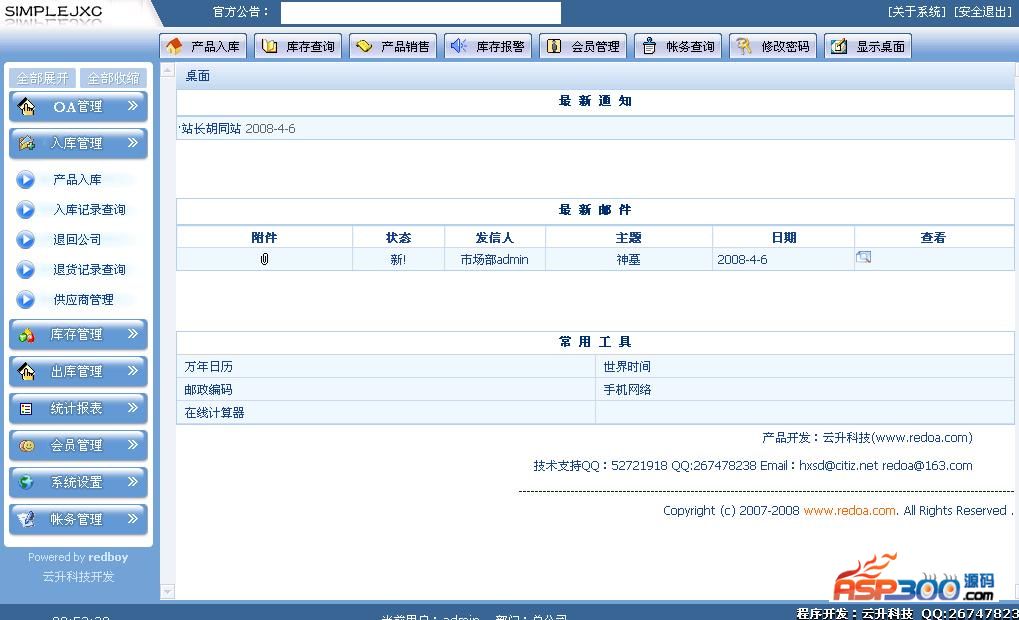Click the card icon on 会员管理 toolbar button
The height and width of the screenshot is (620, 1019).
coord(554,46)
